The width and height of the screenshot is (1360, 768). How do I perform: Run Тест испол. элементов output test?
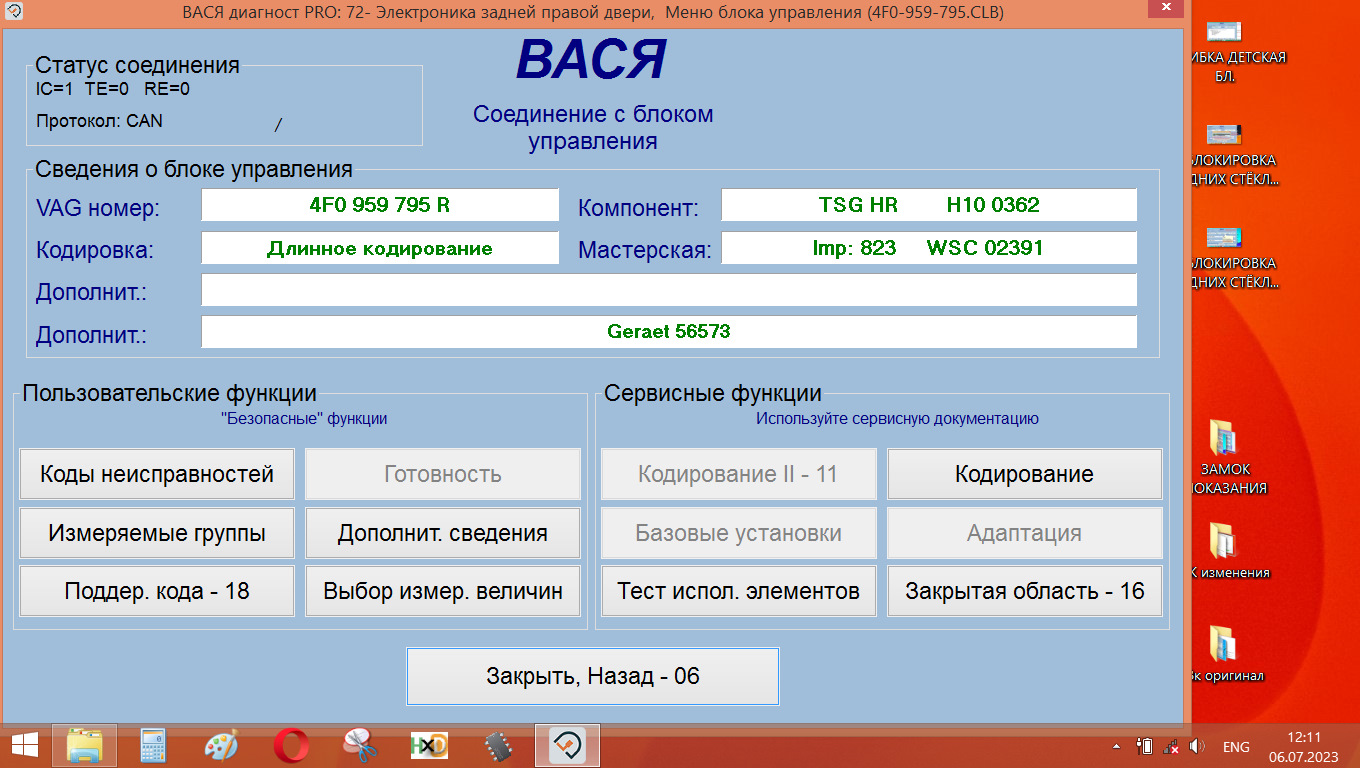click(x=738, y=591)
